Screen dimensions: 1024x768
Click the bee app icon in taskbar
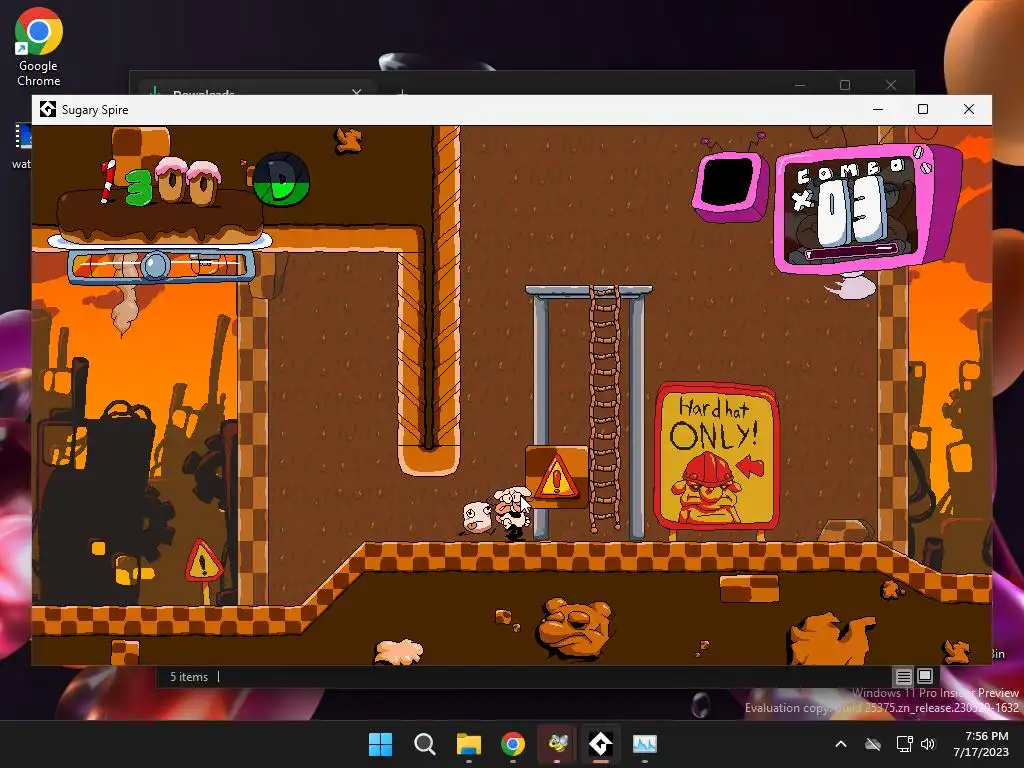(557, 744)
